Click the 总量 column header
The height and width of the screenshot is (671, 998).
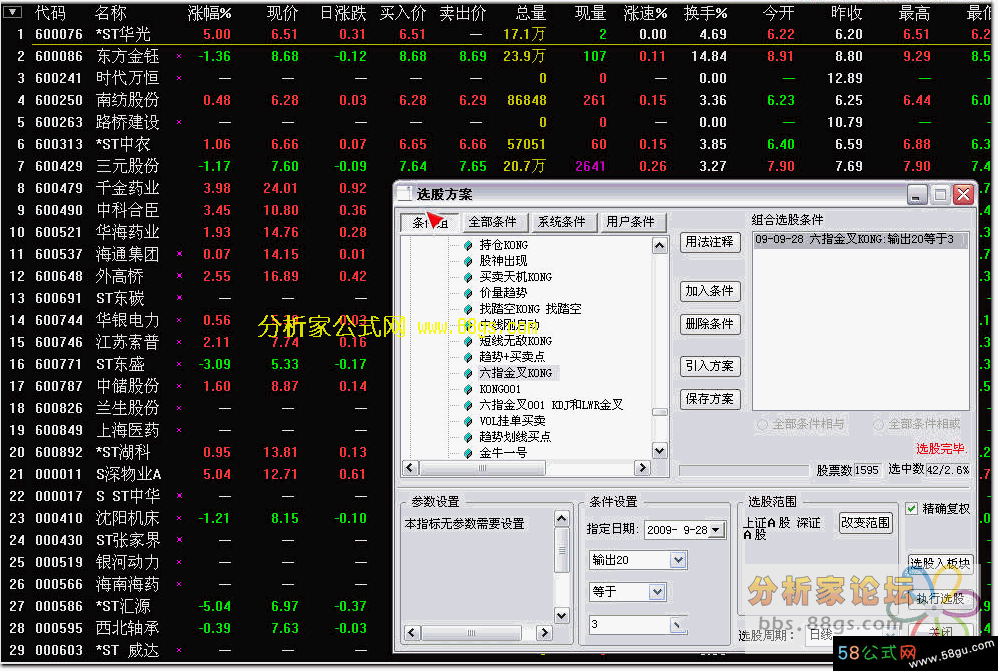[x=531, y=13]
